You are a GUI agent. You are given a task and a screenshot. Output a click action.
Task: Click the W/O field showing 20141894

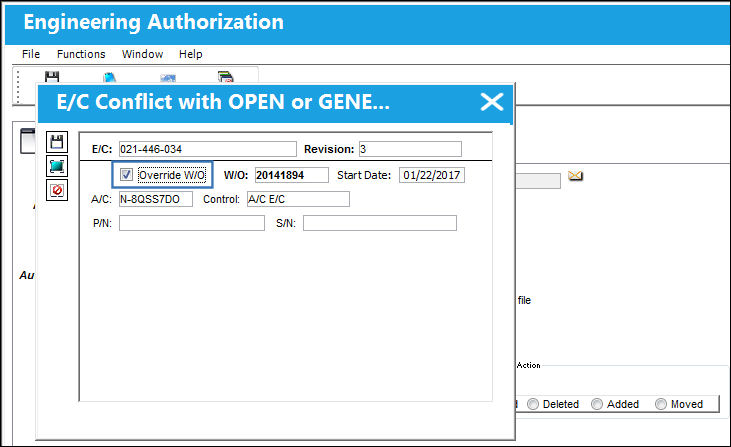[291, 175]
